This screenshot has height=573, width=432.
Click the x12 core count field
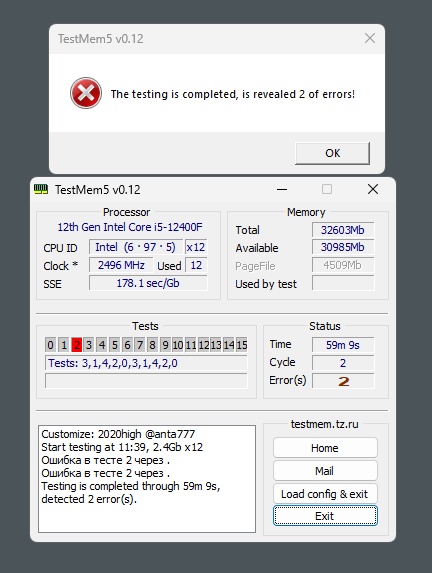point(196,247)
